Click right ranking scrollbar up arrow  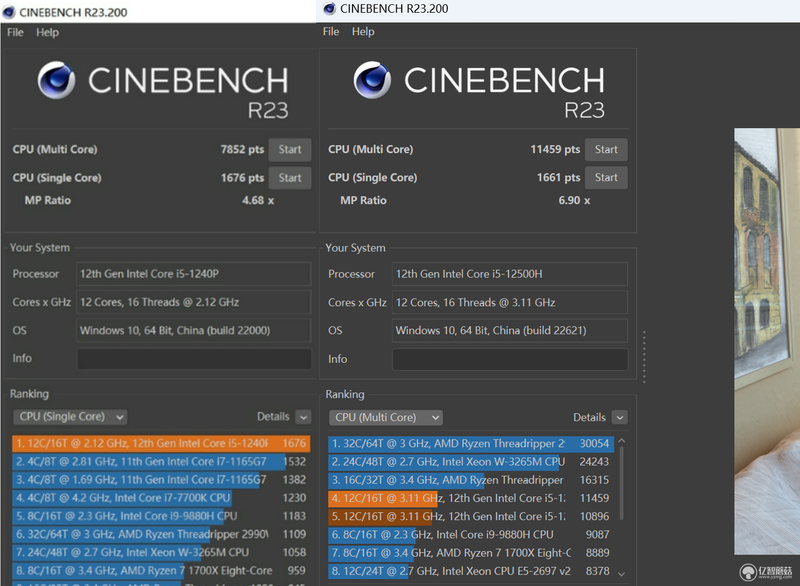pos(621,441)
